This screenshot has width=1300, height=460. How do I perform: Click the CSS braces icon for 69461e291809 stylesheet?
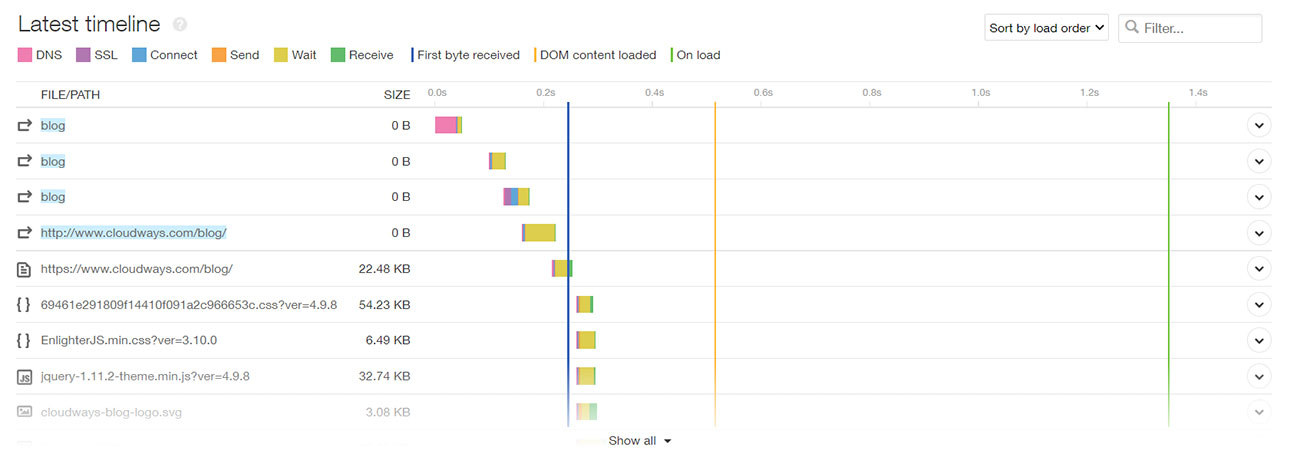tap(25, 305)
